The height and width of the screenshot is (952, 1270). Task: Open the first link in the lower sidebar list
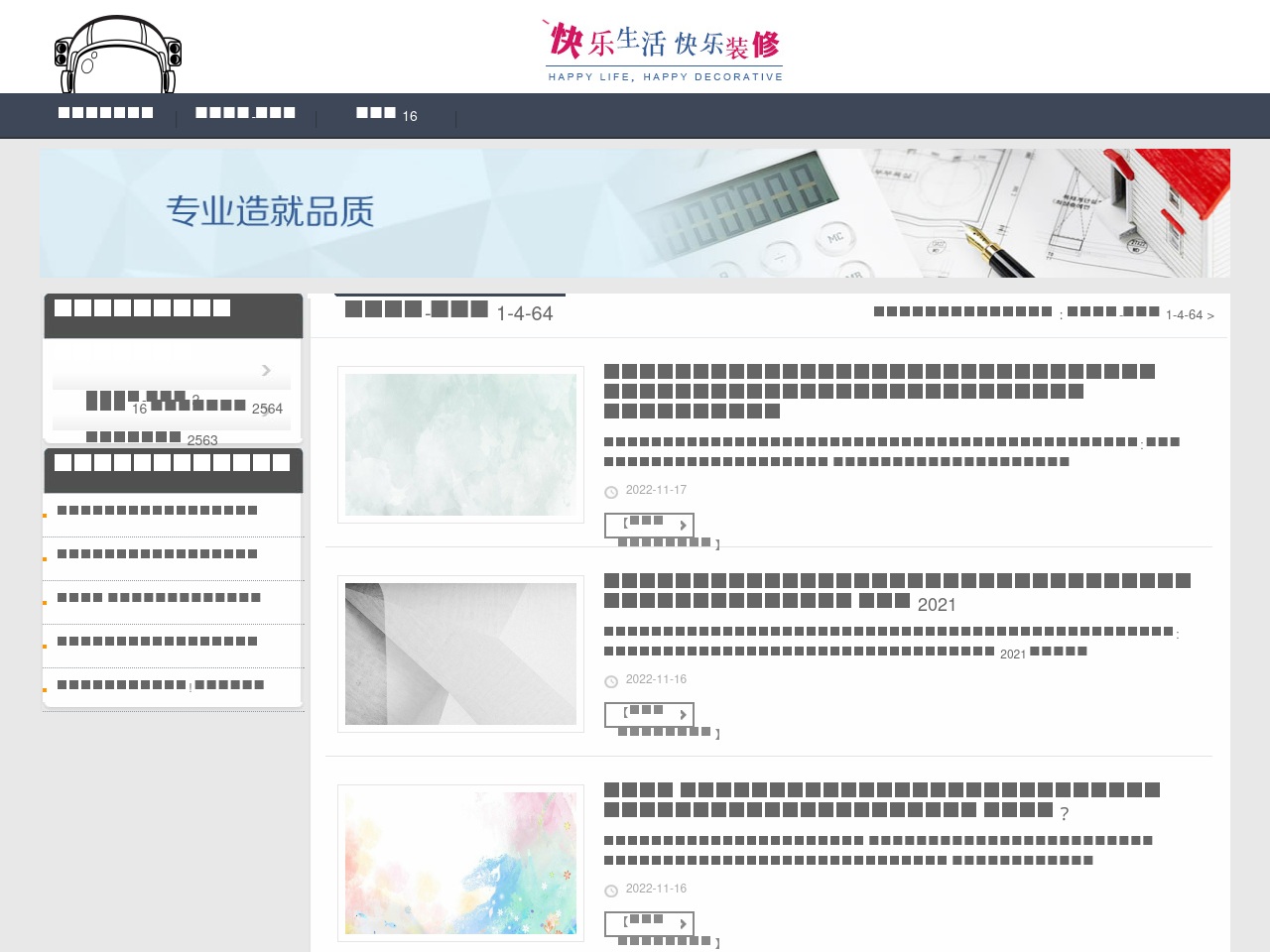(x=158, y=511)
